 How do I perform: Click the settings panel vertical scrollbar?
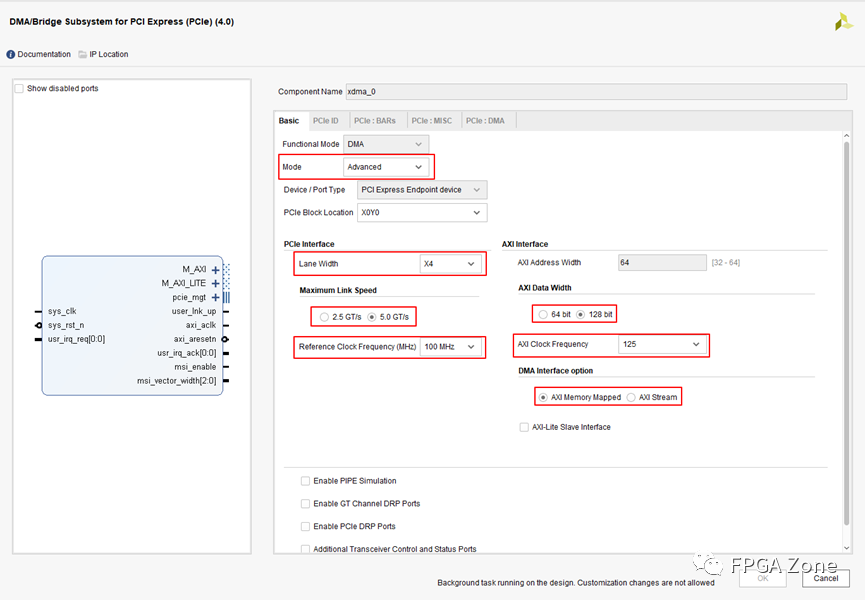847,333
